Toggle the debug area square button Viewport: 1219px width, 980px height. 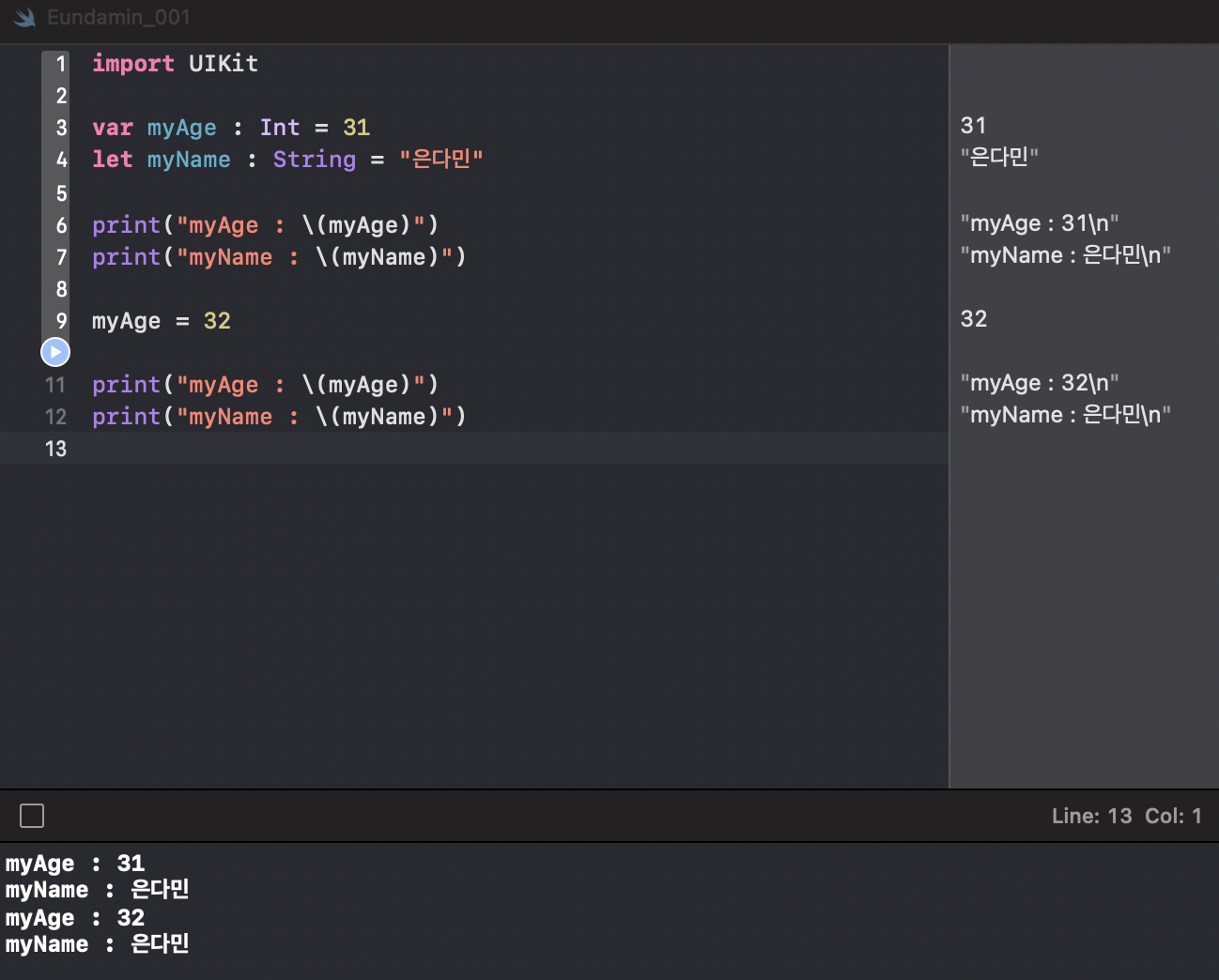32,816
